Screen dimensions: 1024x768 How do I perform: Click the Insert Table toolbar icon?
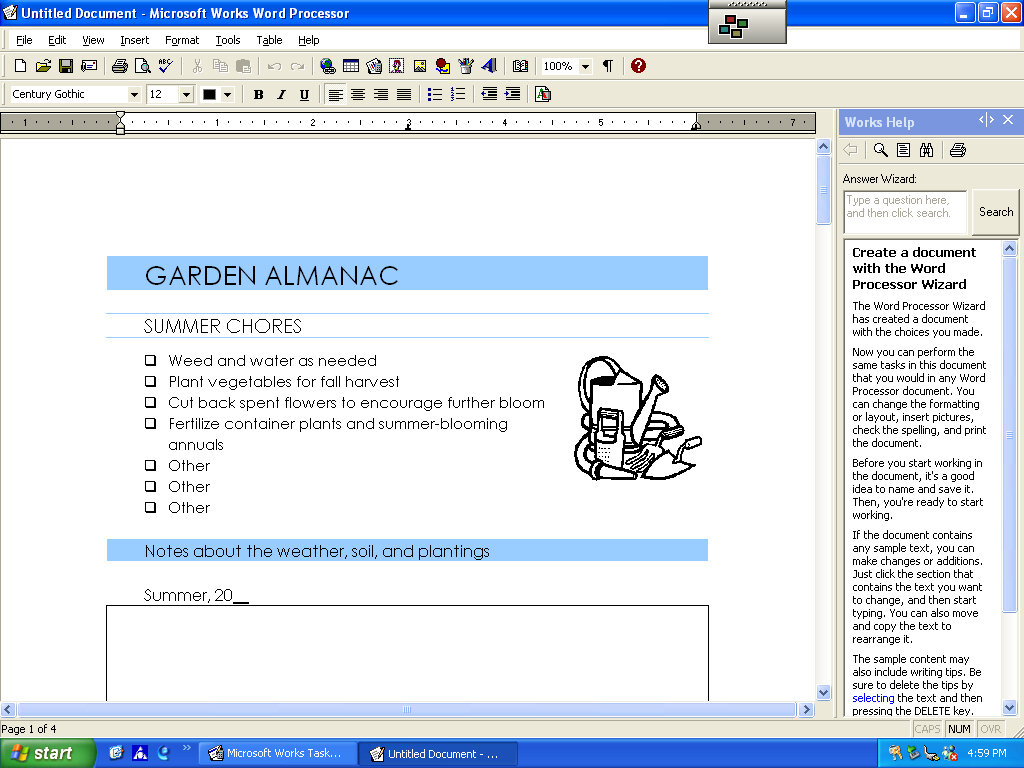(x=351, y=66)
